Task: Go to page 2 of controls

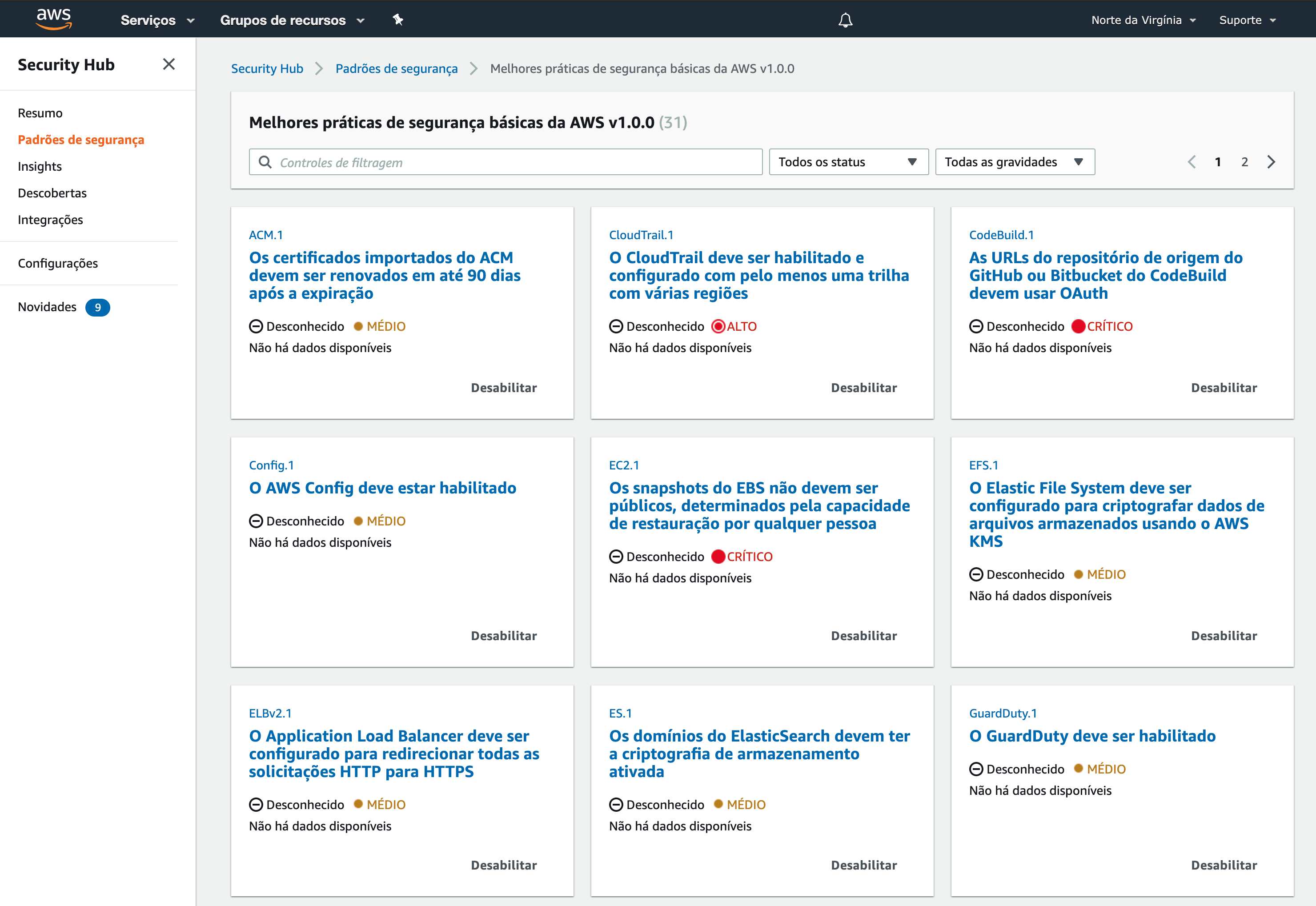Action: click(x=1244, y=162)
